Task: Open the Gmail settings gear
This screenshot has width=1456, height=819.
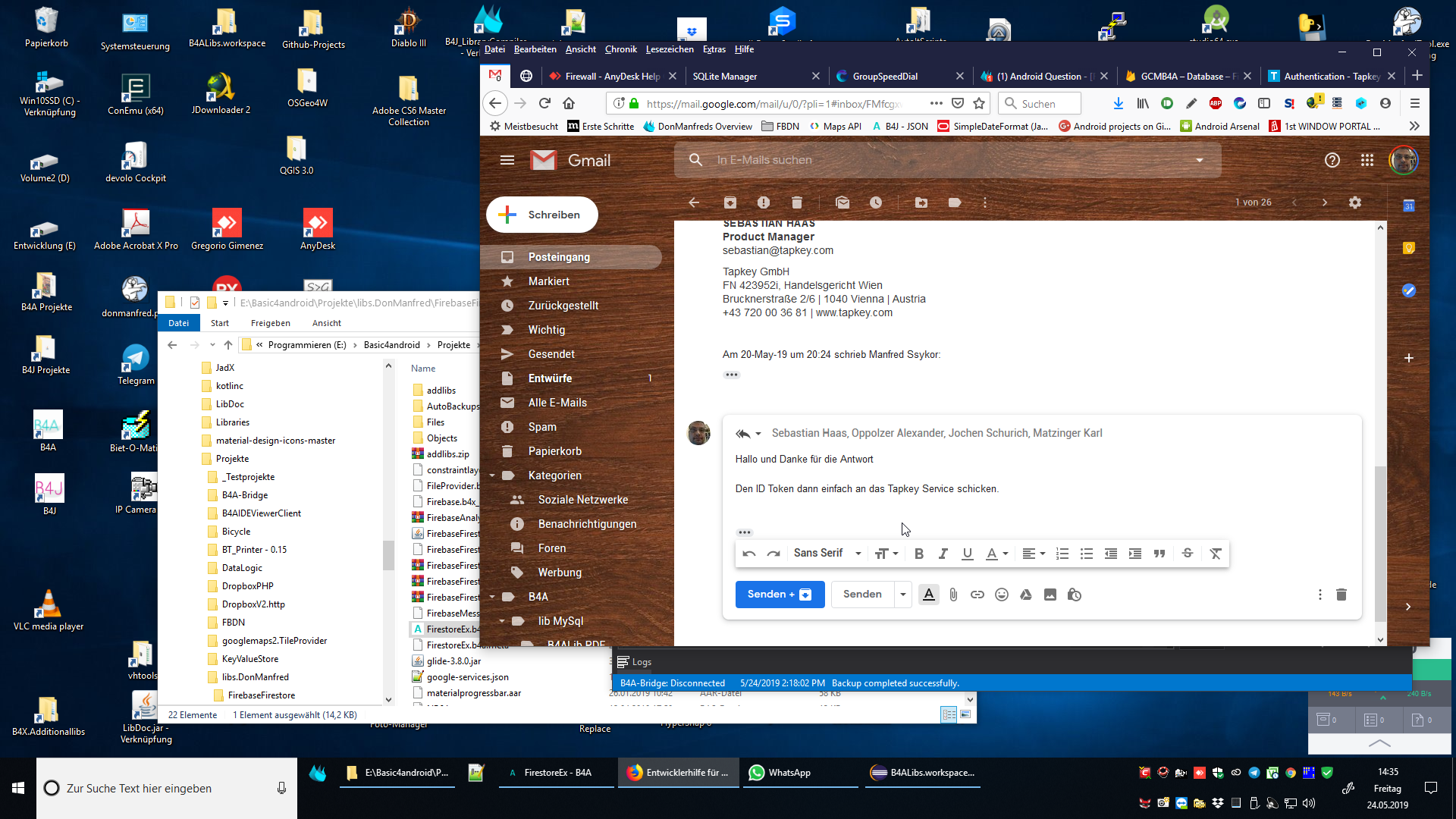Action: click(1355, 202)
